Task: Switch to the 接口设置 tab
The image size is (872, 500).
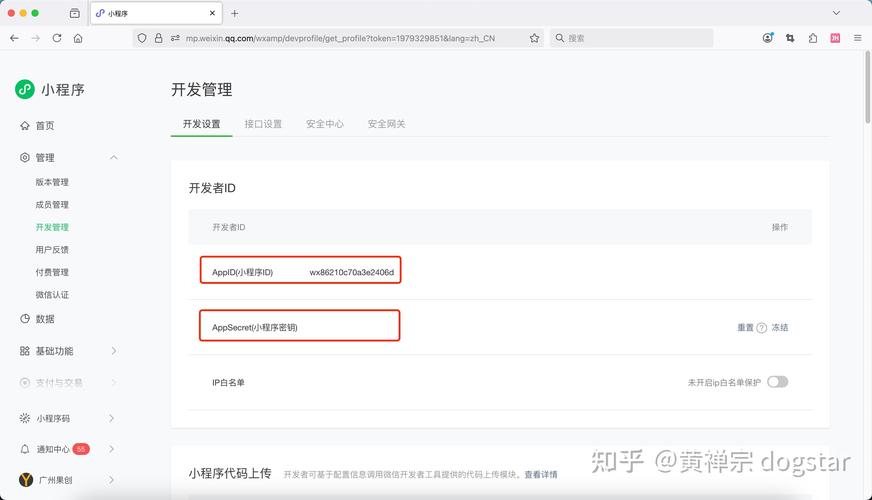Action: [x=263, y=124]
